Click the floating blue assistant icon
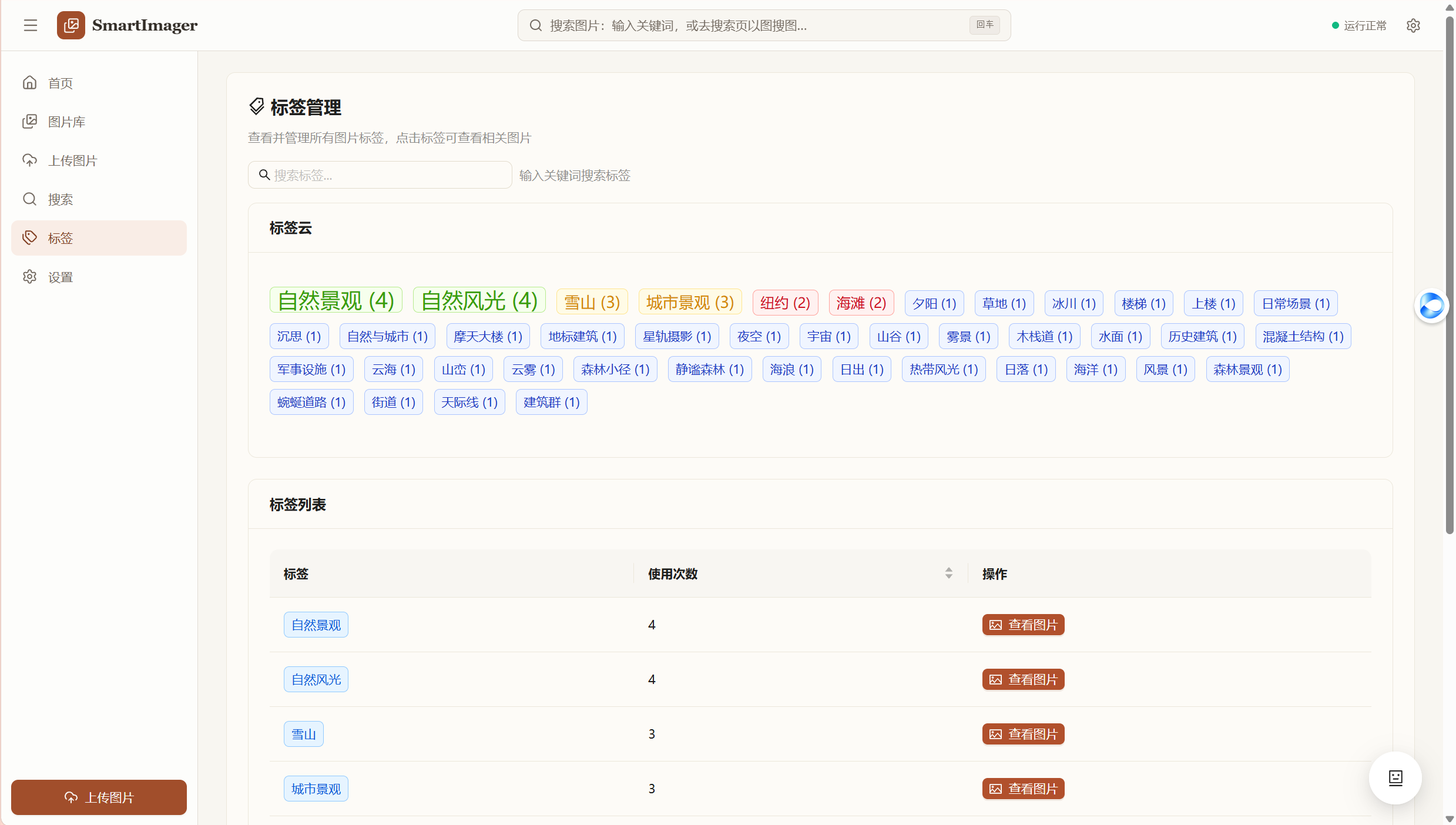 point(1432,306)
